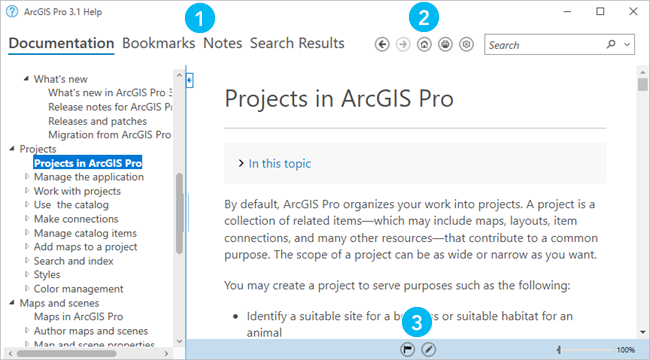The image size is (650, 360).
Task: Collapse the What's new tree node
Action: coord(26,78)
